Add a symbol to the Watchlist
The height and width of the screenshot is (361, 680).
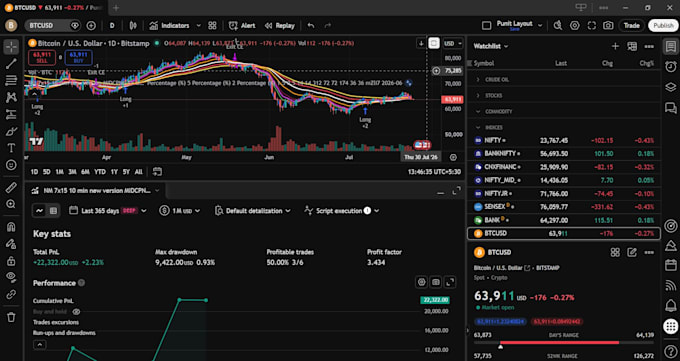tap(615, 46)
